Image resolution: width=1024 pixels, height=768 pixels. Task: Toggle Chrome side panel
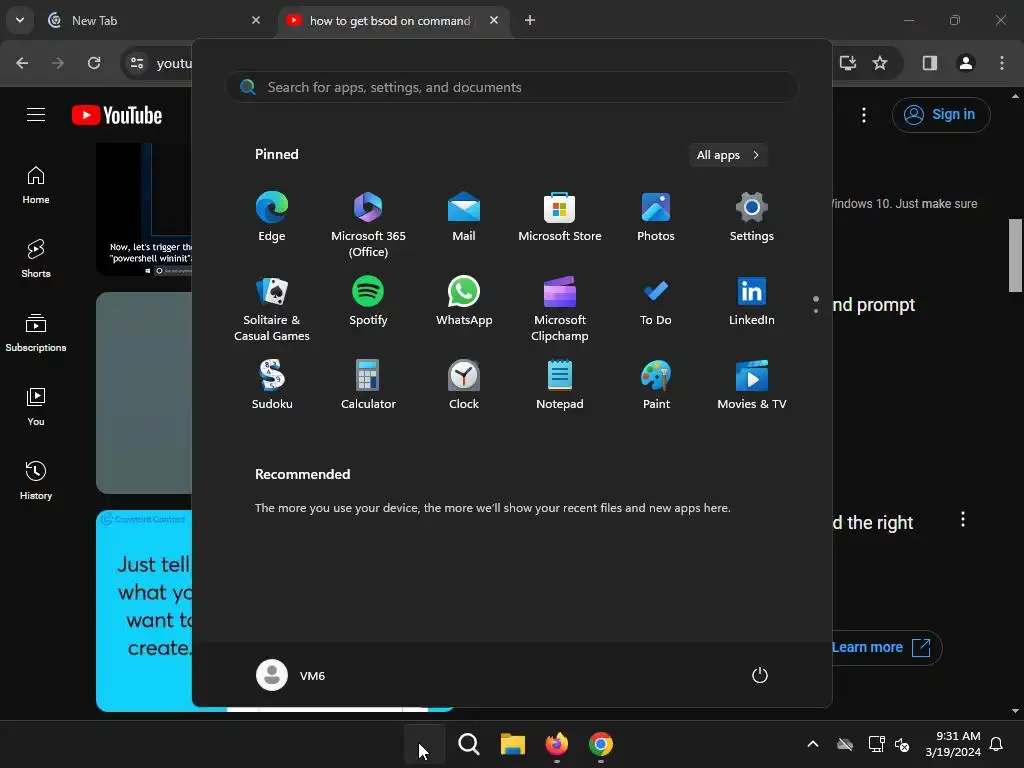(x=930, y=63)
